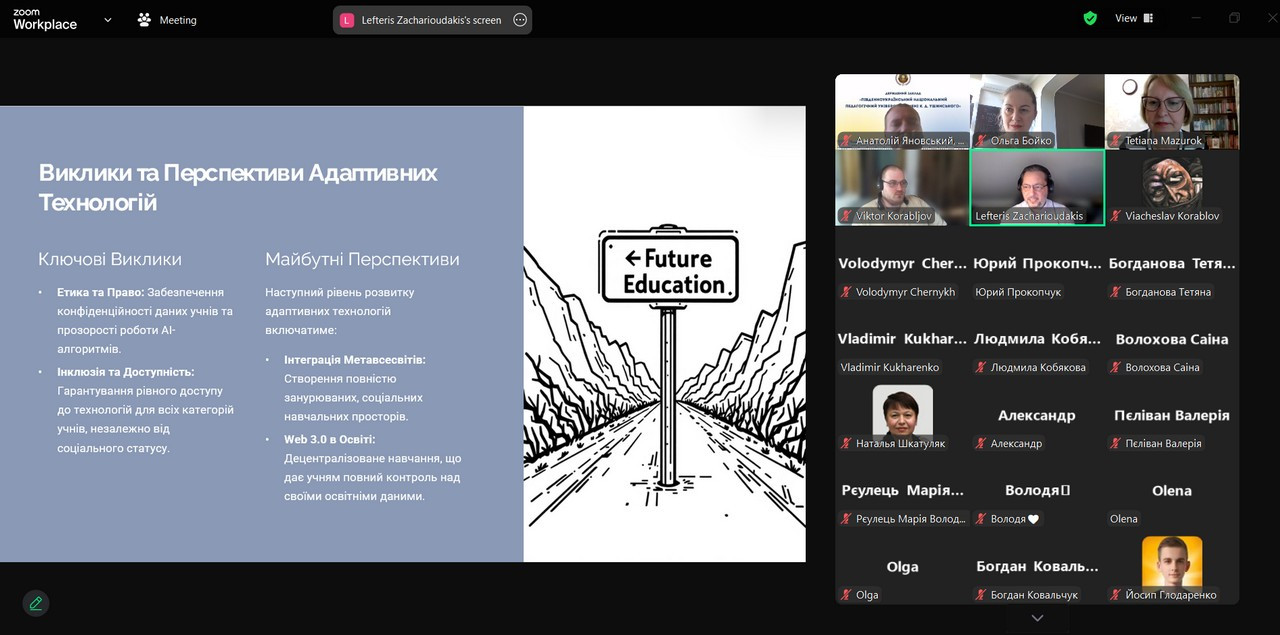Image resolution: width=1280 pixels, height=635 pixels.
Task: Restore the Zoom window size
Action: click(1234, 18)
